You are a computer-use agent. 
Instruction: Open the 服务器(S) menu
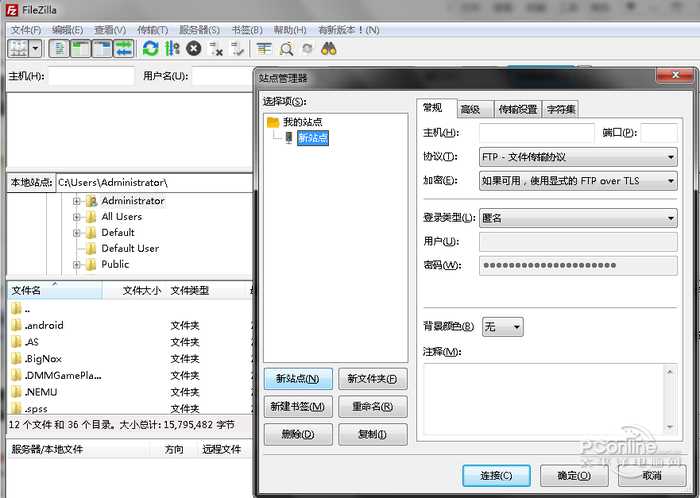199,30
